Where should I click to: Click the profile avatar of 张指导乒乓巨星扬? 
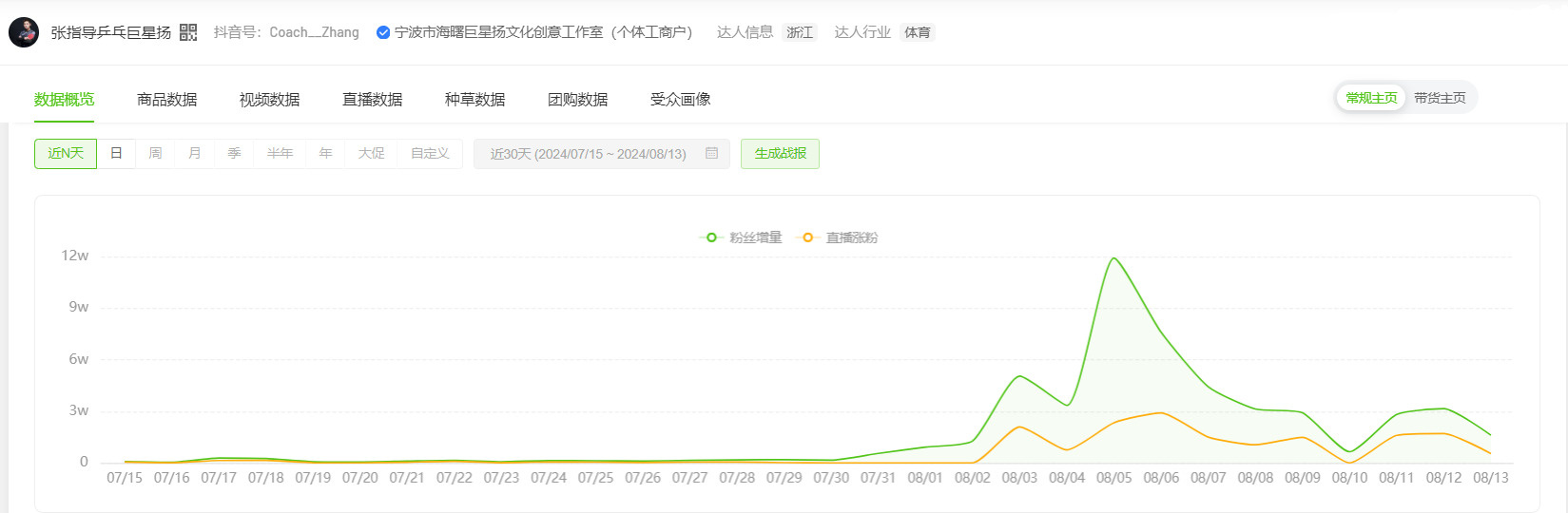tap(24, 32)
